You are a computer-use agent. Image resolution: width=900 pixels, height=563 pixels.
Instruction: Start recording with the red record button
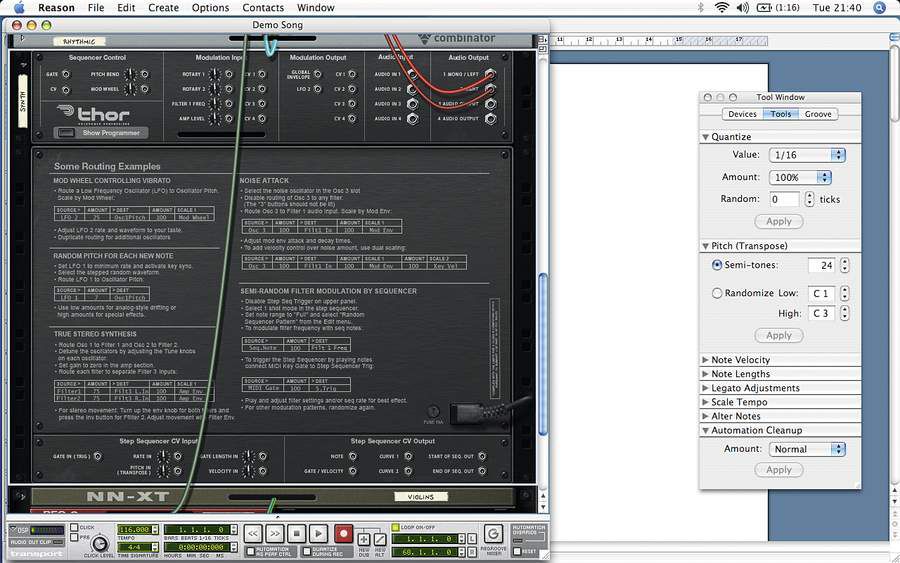pos(343,534)
